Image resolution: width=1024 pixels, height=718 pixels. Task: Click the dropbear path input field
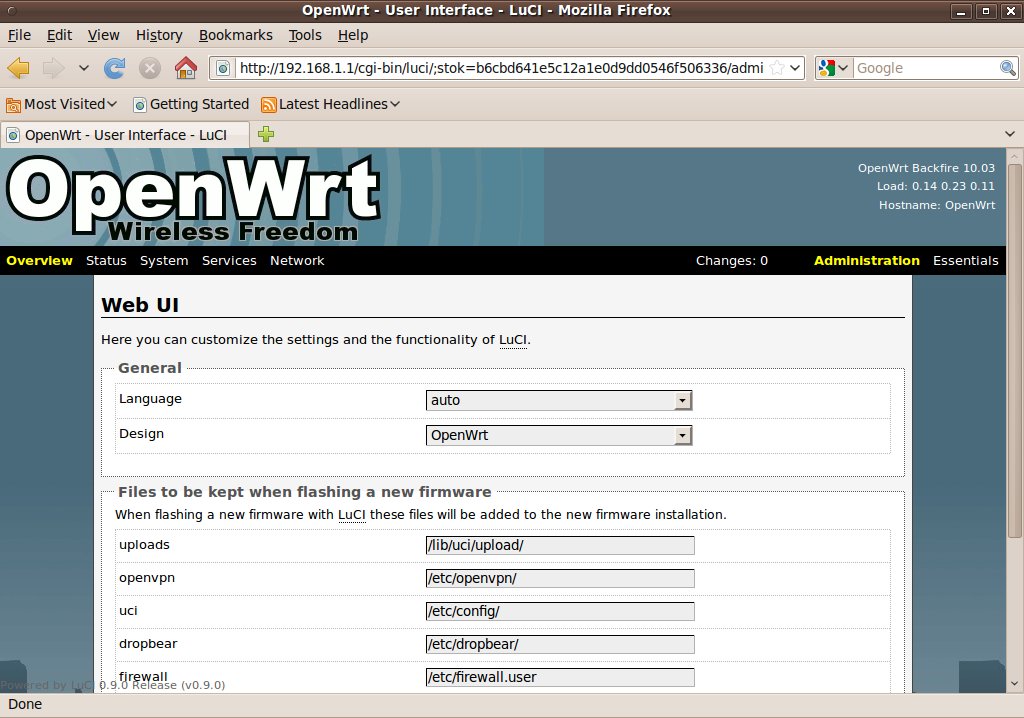[559, 644]
